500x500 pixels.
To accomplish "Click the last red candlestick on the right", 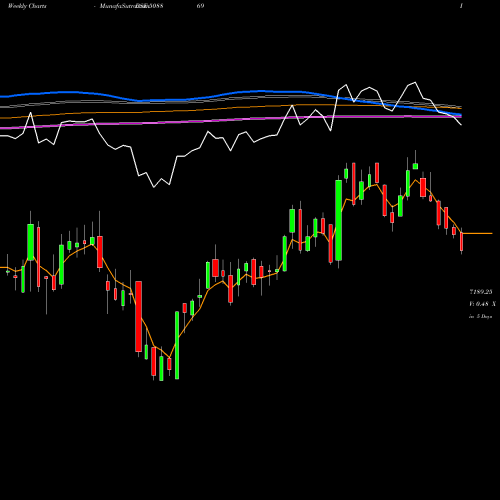I will click(x=462, y=241).
